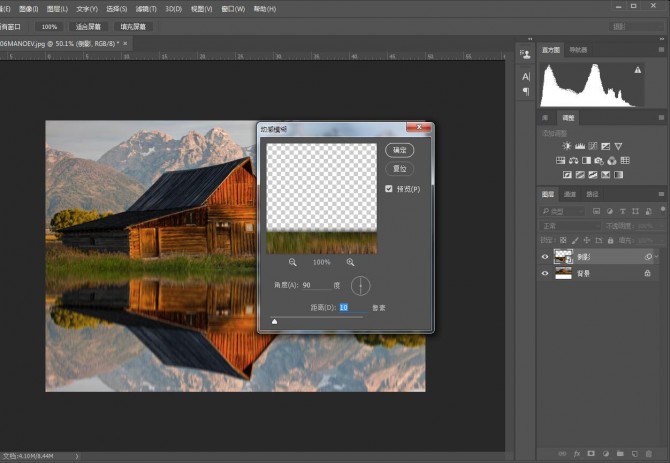670x463 pixels.
Task: Click 确定 to confirm motion blur
Action: [400, 149]
